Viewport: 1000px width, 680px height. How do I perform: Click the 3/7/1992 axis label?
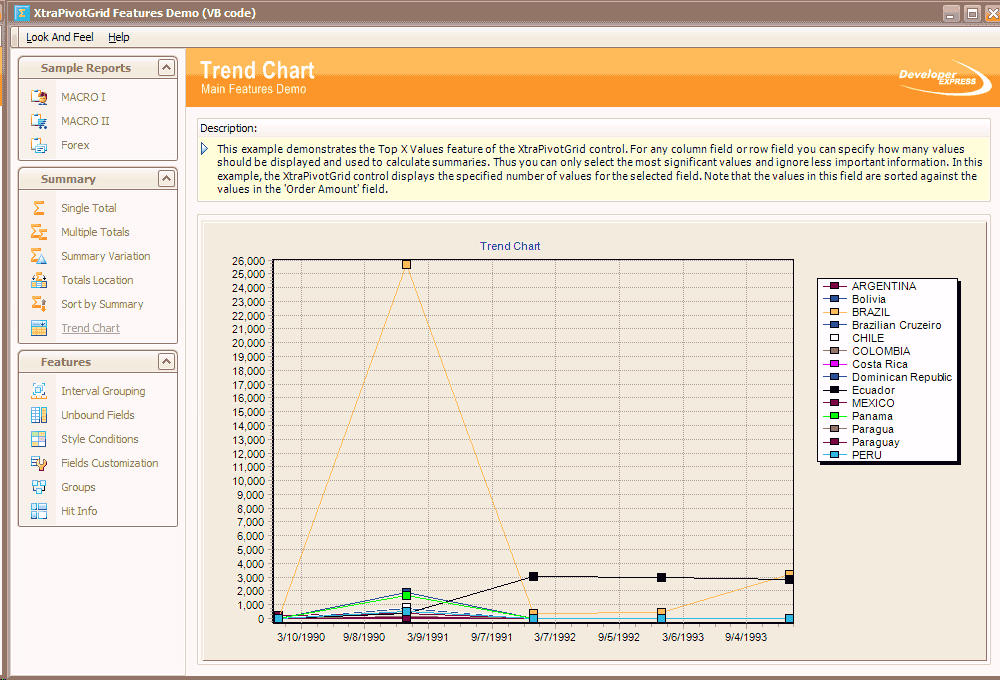555,637
